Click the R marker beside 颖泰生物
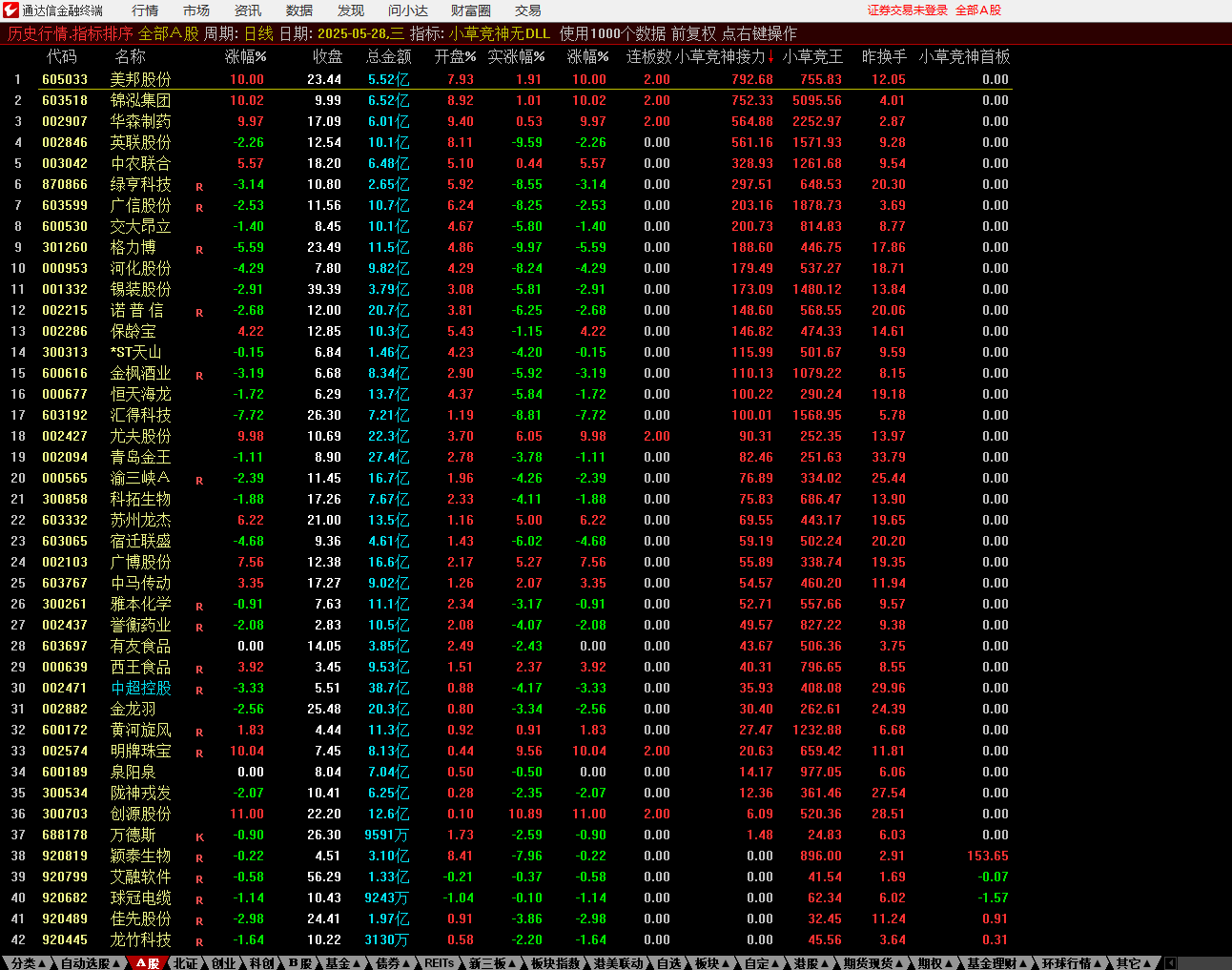Viewport: 1232px width, 970px height. (199, 858)
